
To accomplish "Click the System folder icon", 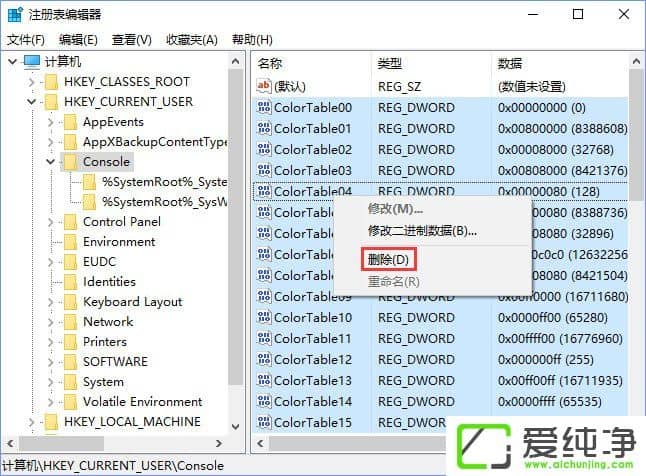I will tap(70, 382).
